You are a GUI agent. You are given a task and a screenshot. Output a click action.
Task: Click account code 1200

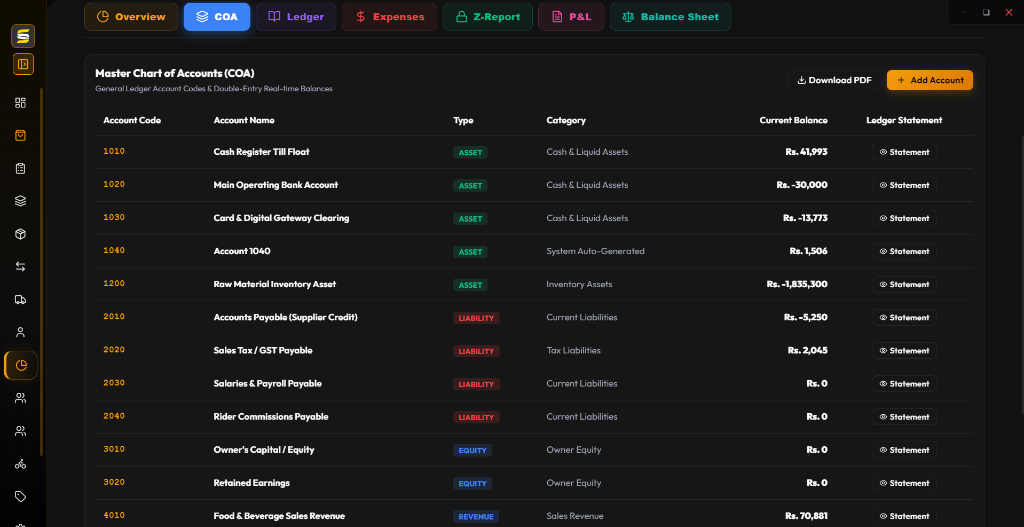[114, 284]
